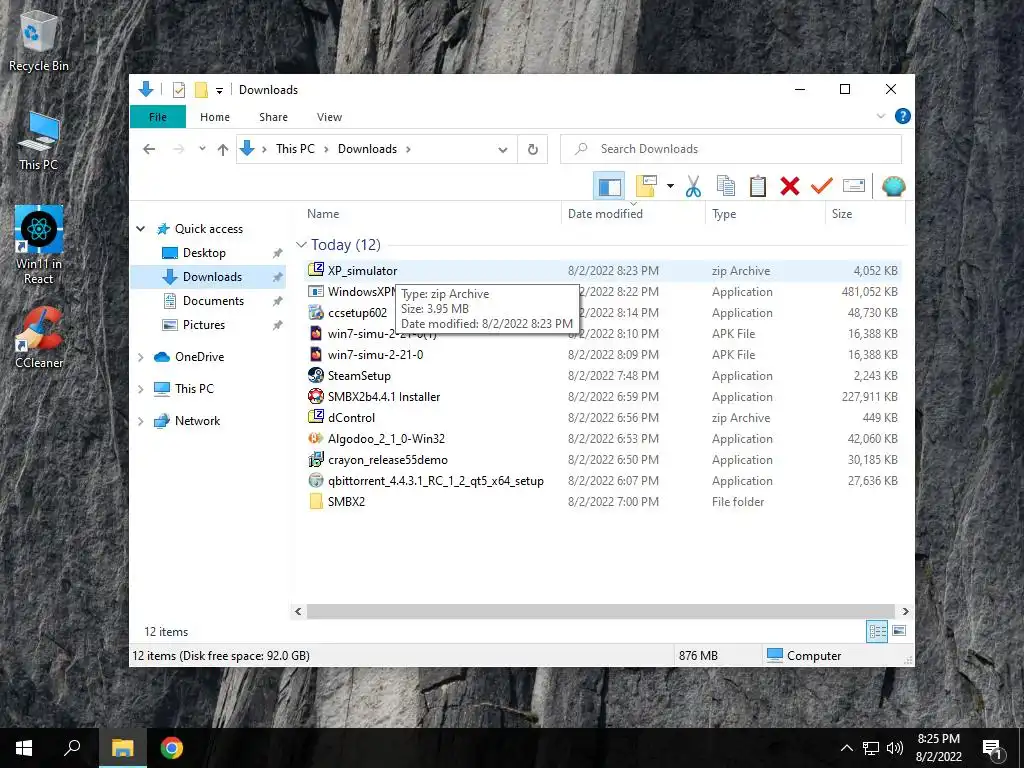The height and width of the screenshot is (768, 1024).
Task: Switch to large thumbnails view button
Action: point(899,631)
